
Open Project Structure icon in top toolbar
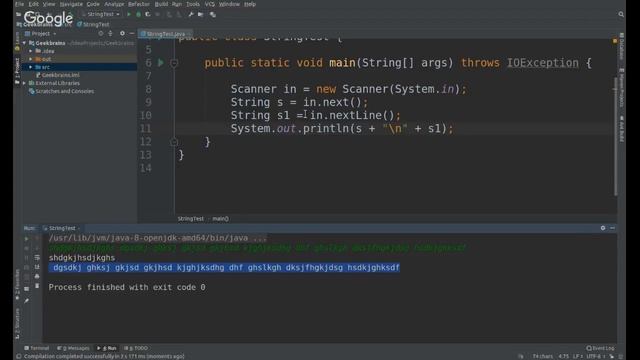pos(201,14)
